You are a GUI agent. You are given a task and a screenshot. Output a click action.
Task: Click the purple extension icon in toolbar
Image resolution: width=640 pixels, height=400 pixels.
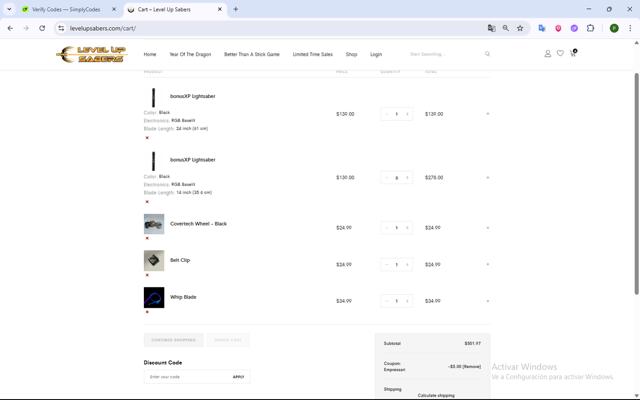(x=574, y=28)
